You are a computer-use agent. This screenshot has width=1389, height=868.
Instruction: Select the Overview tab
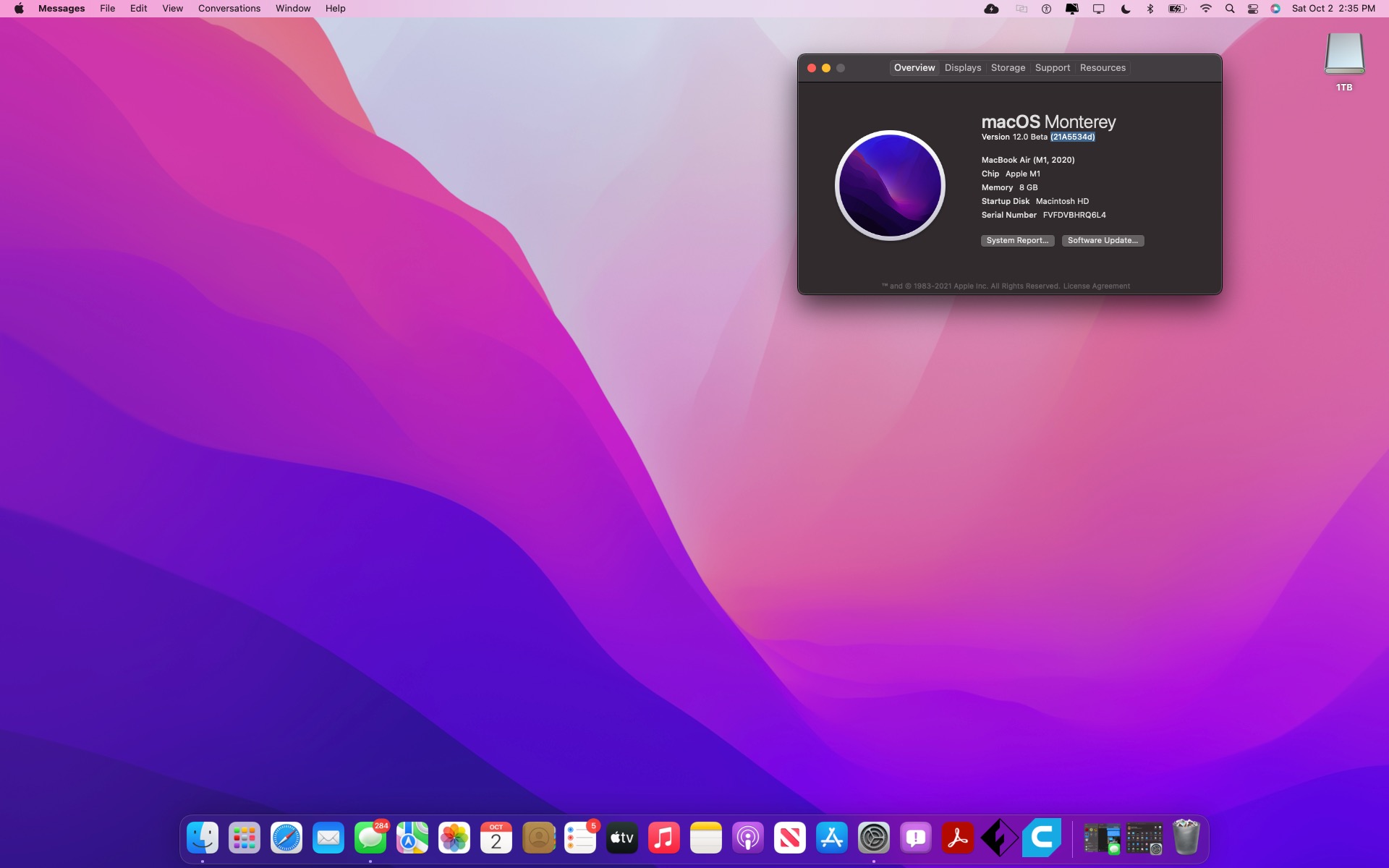(914, 68)
